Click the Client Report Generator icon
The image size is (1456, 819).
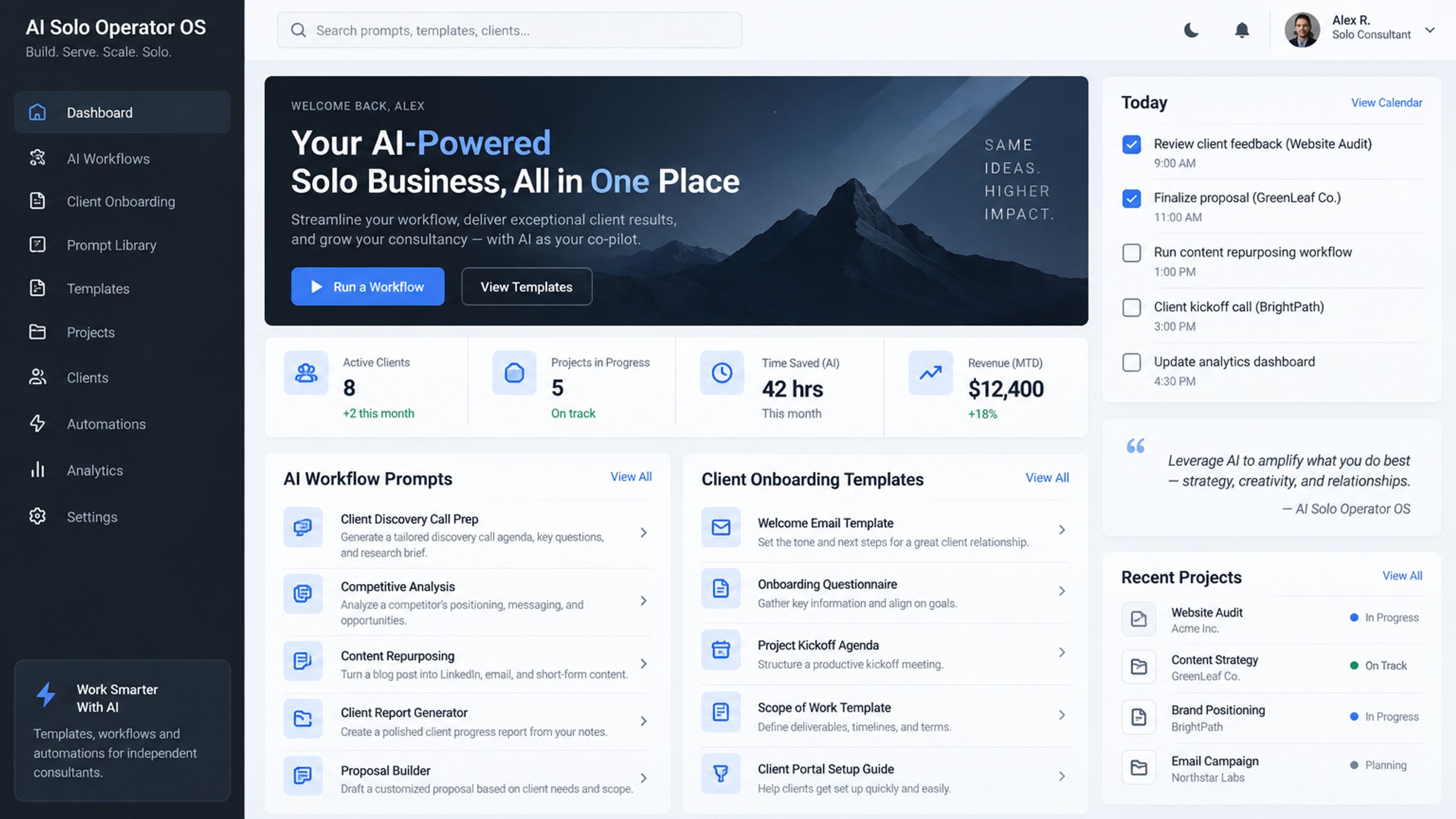pos(303,719)
